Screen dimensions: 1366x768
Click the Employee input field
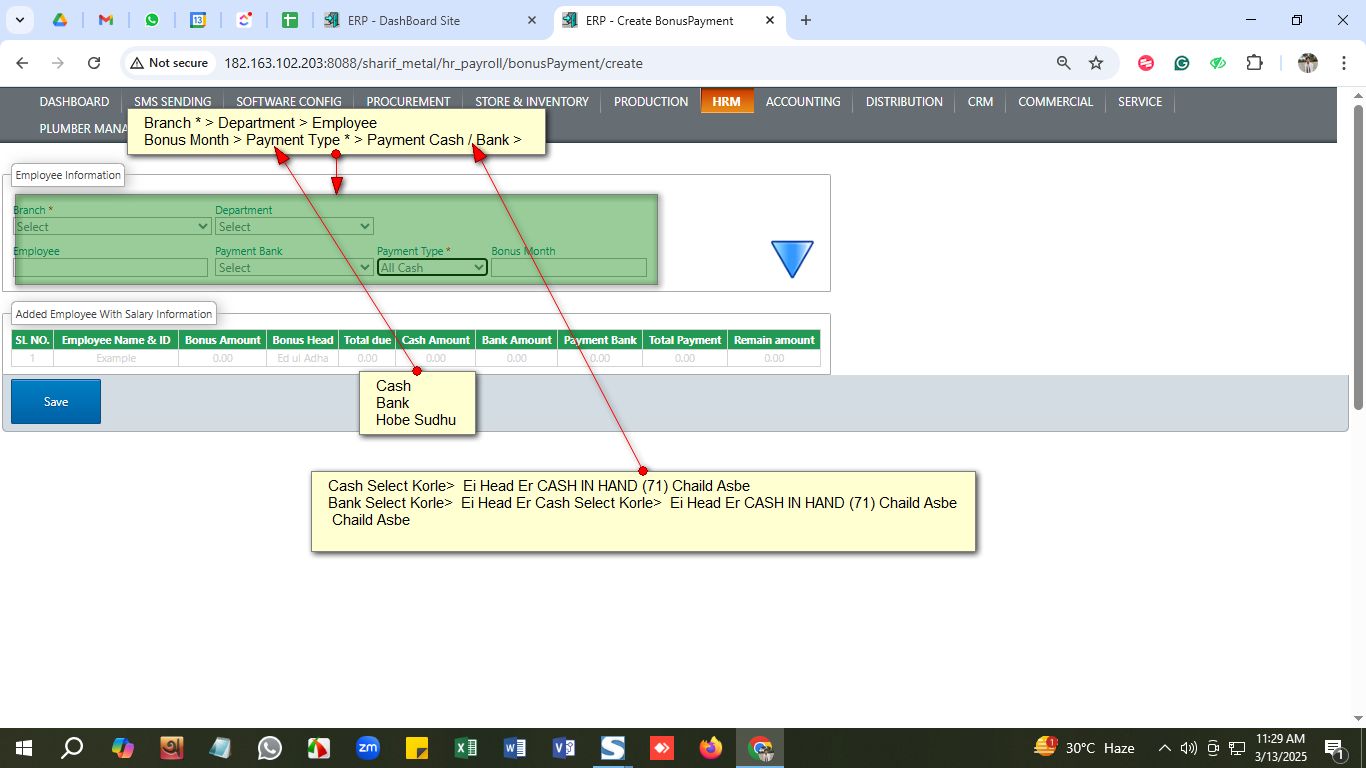pos(110,268)
